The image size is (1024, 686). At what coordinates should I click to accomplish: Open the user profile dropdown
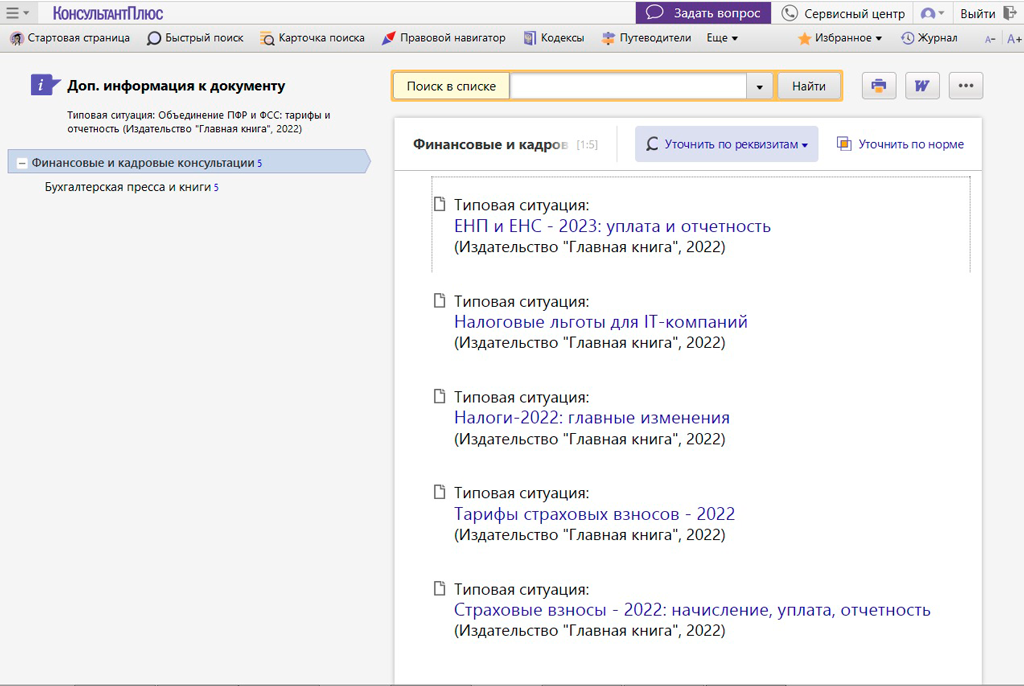932,13
